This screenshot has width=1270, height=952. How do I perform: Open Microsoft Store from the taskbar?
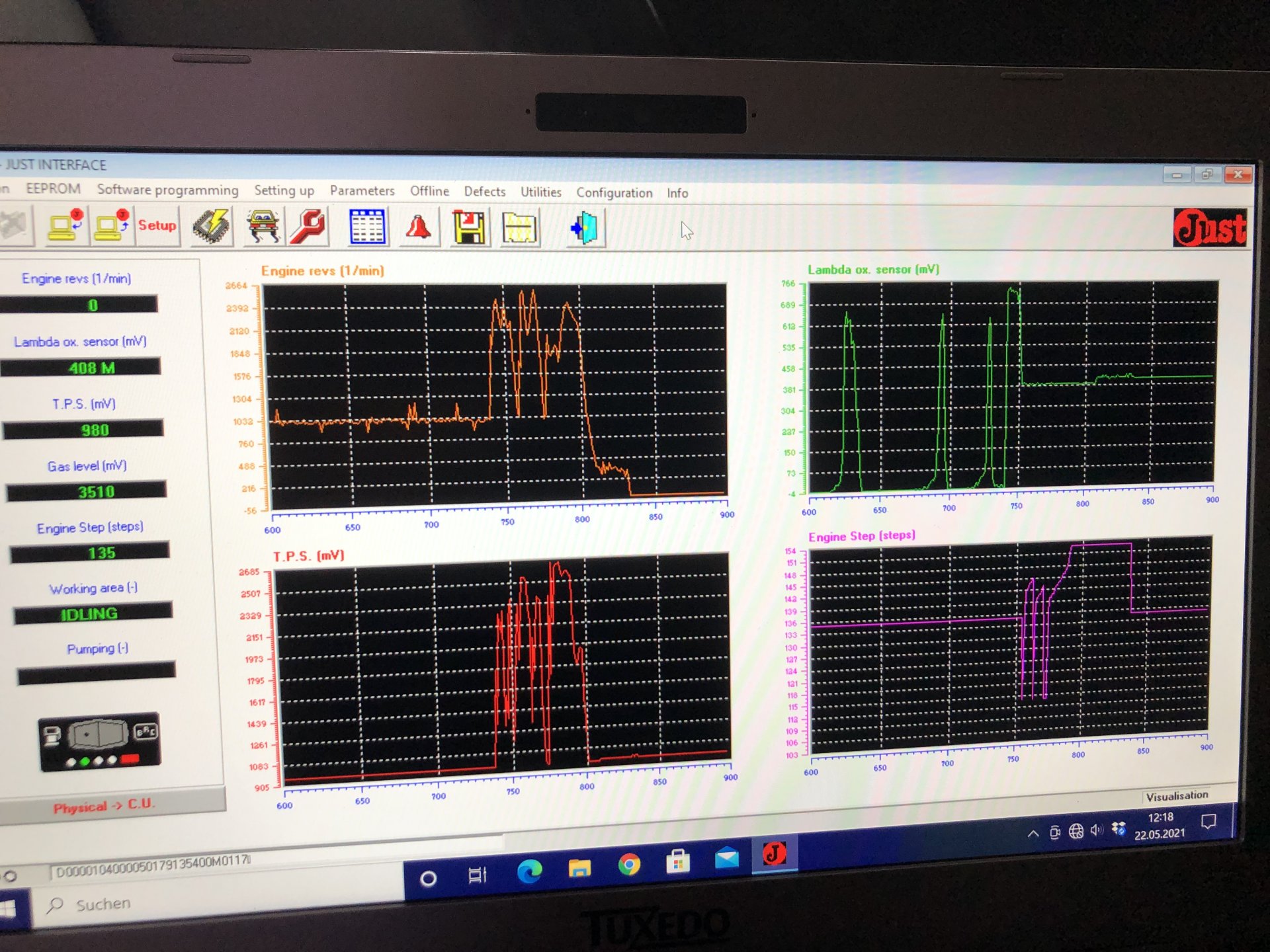(678, 861)
